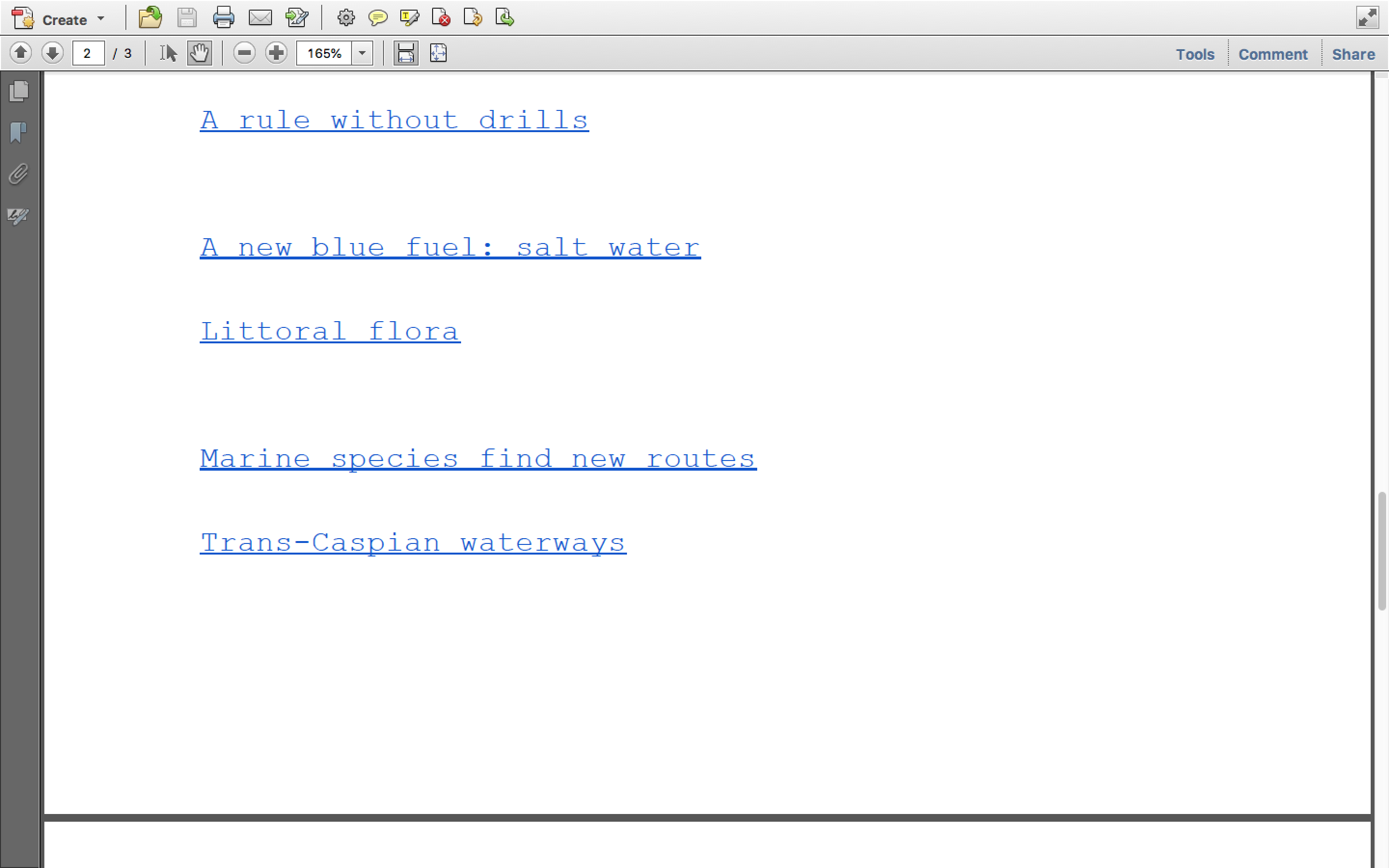Choose the text selection cursor tool
The image size is (1389, 868).
pyautogui.click(x=168, y=54)
